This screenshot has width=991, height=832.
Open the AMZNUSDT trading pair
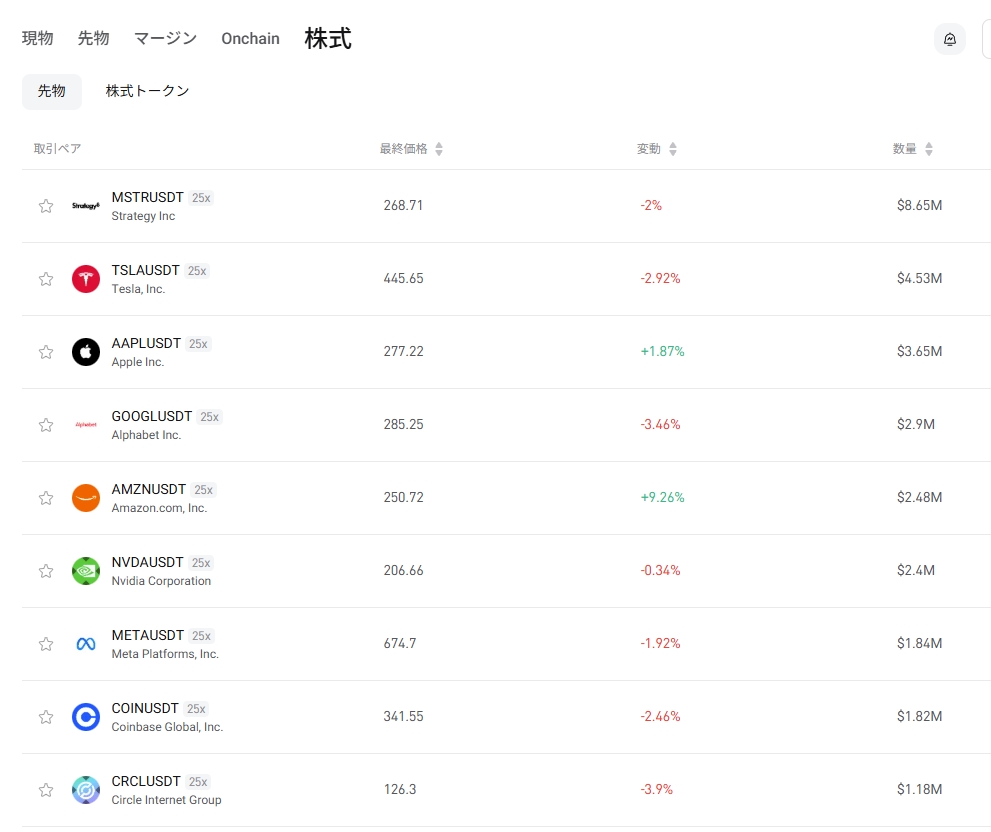click(149, 490)
